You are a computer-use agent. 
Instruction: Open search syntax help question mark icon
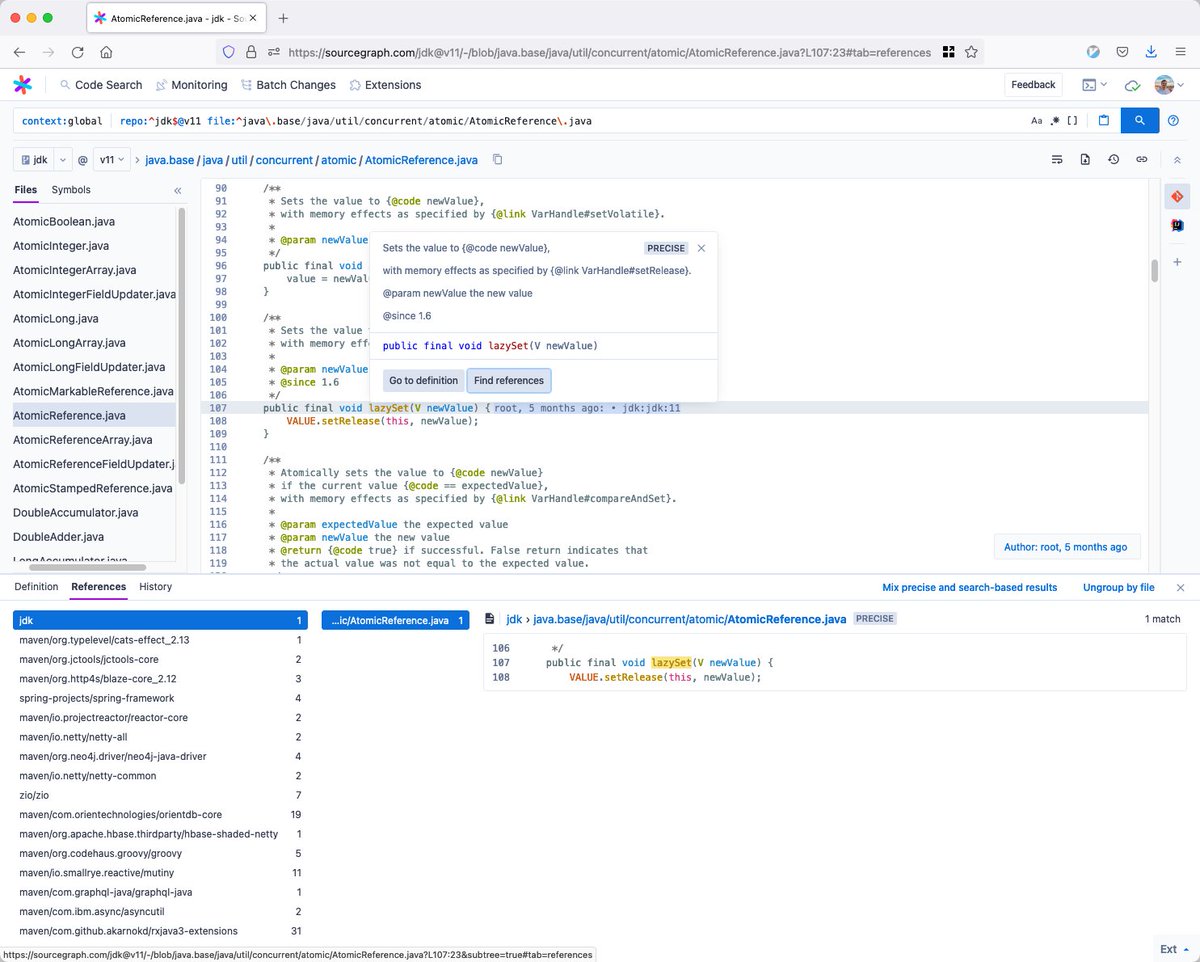[x=1173, y=120]
